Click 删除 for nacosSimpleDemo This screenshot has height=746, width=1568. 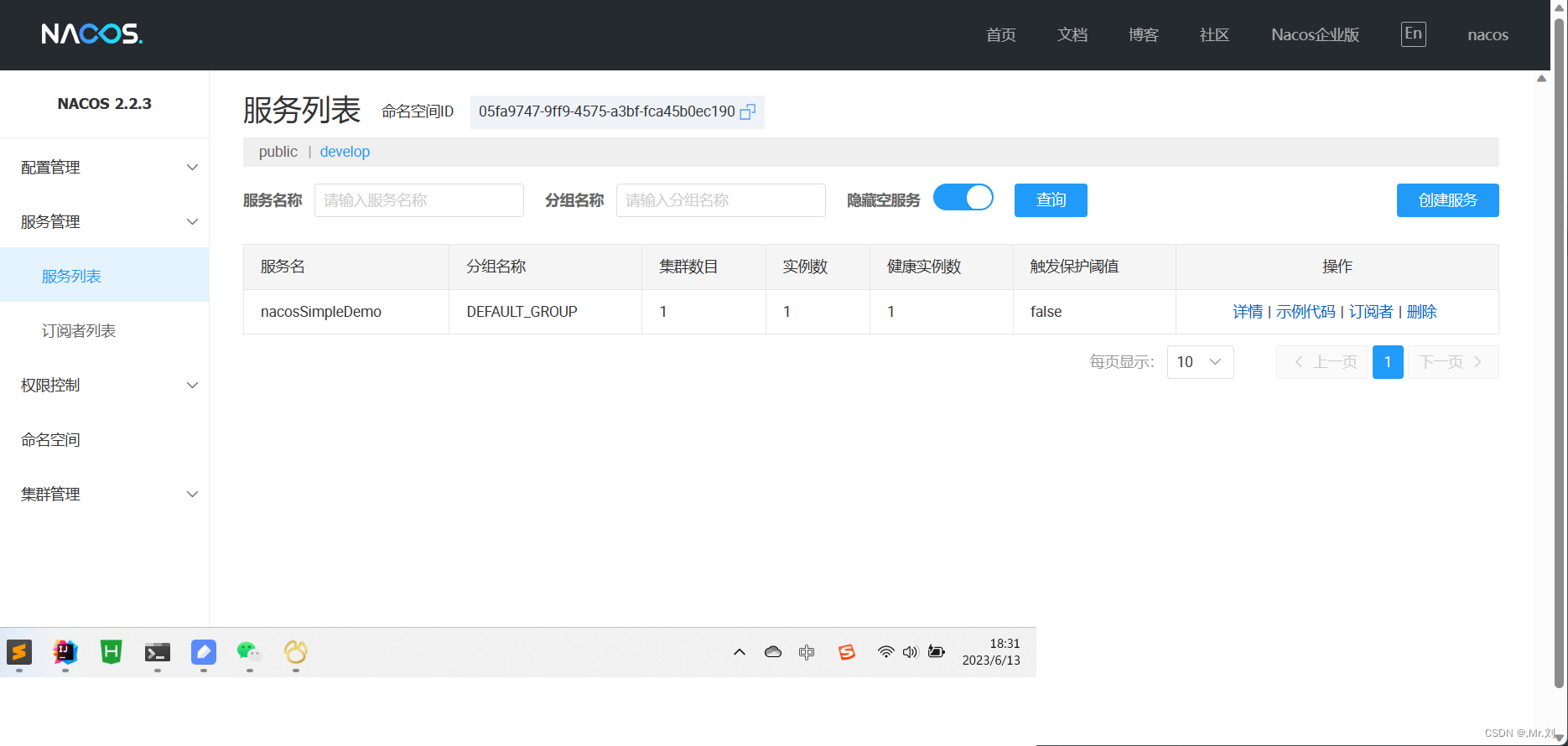(1421, 312)
